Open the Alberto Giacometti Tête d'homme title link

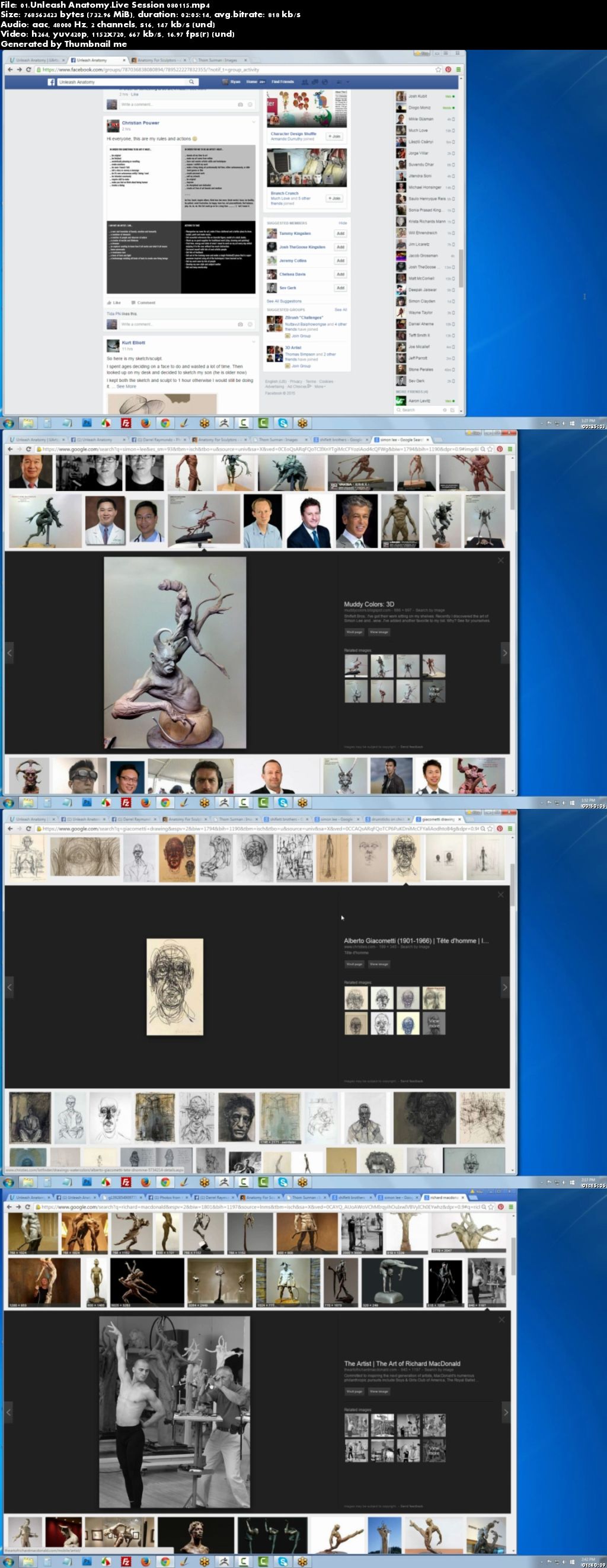pos(416,941)
